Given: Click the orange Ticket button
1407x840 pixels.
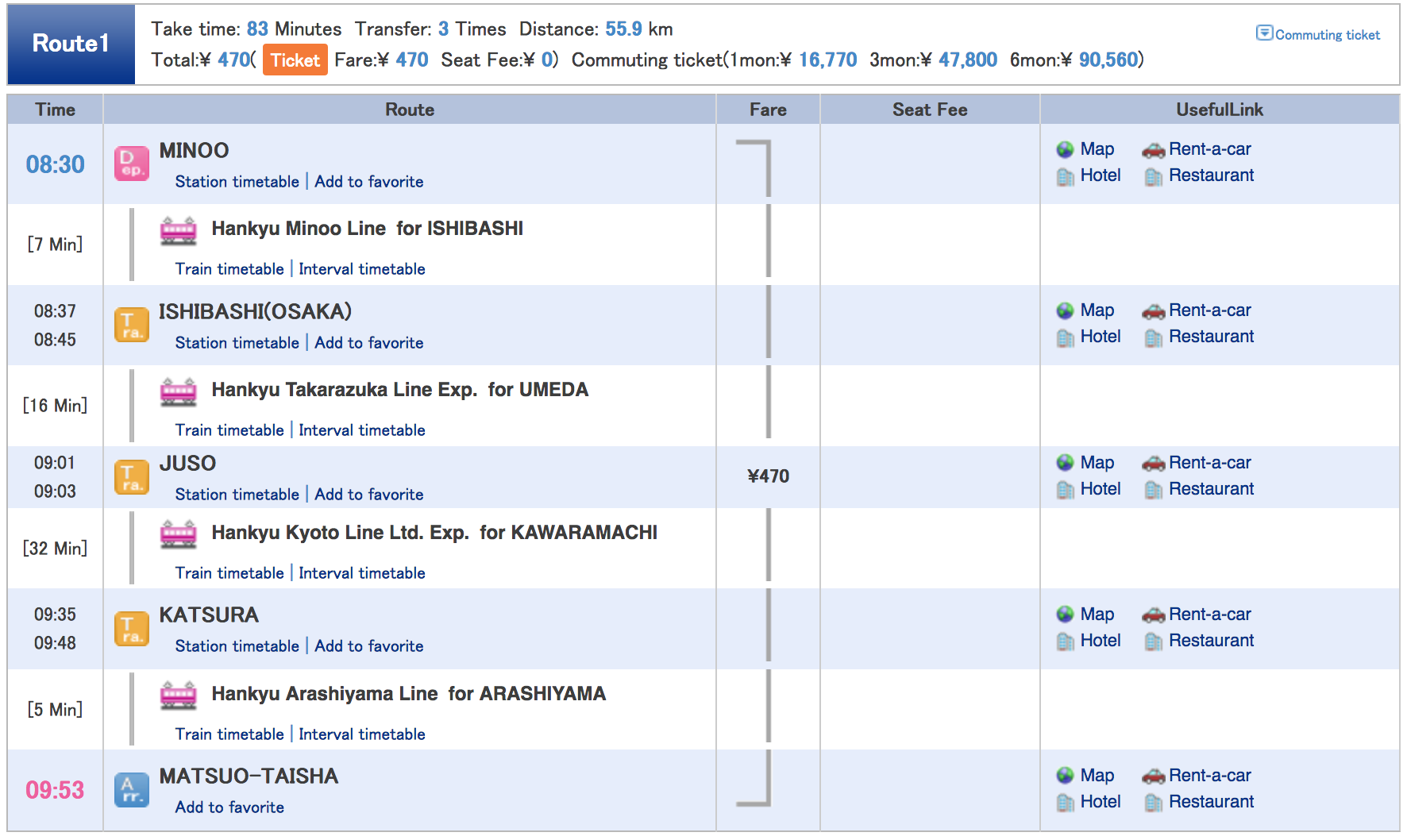Looking at the screenshot, I should point(295,60).
